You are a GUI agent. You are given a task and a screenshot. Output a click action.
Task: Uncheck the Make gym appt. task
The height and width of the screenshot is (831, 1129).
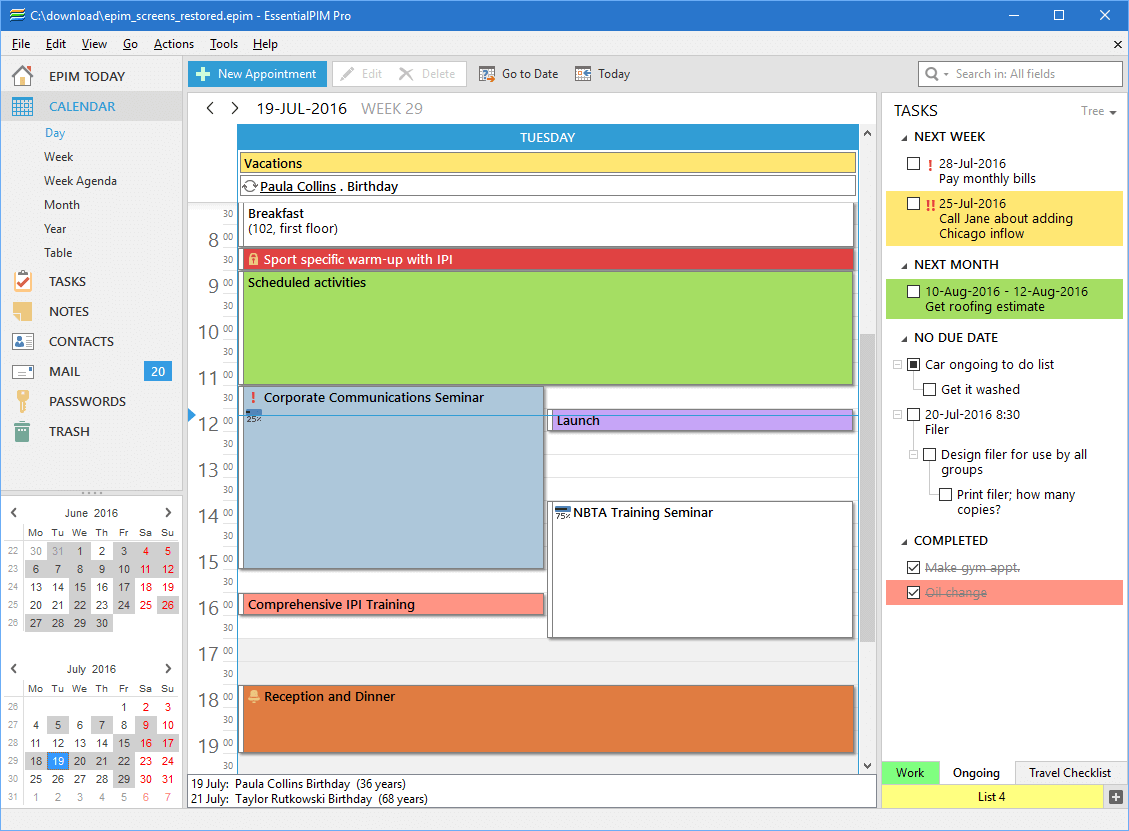tap(913, 568)
